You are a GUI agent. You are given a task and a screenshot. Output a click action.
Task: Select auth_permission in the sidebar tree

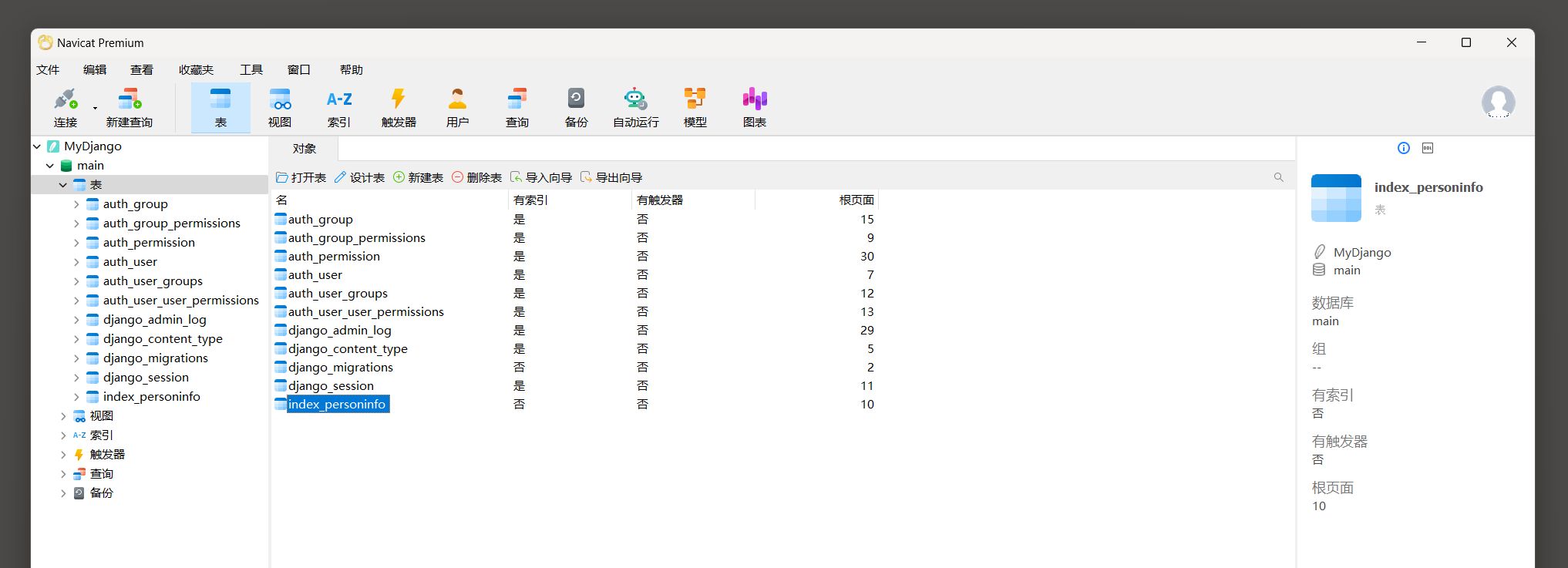pos(149,243)
